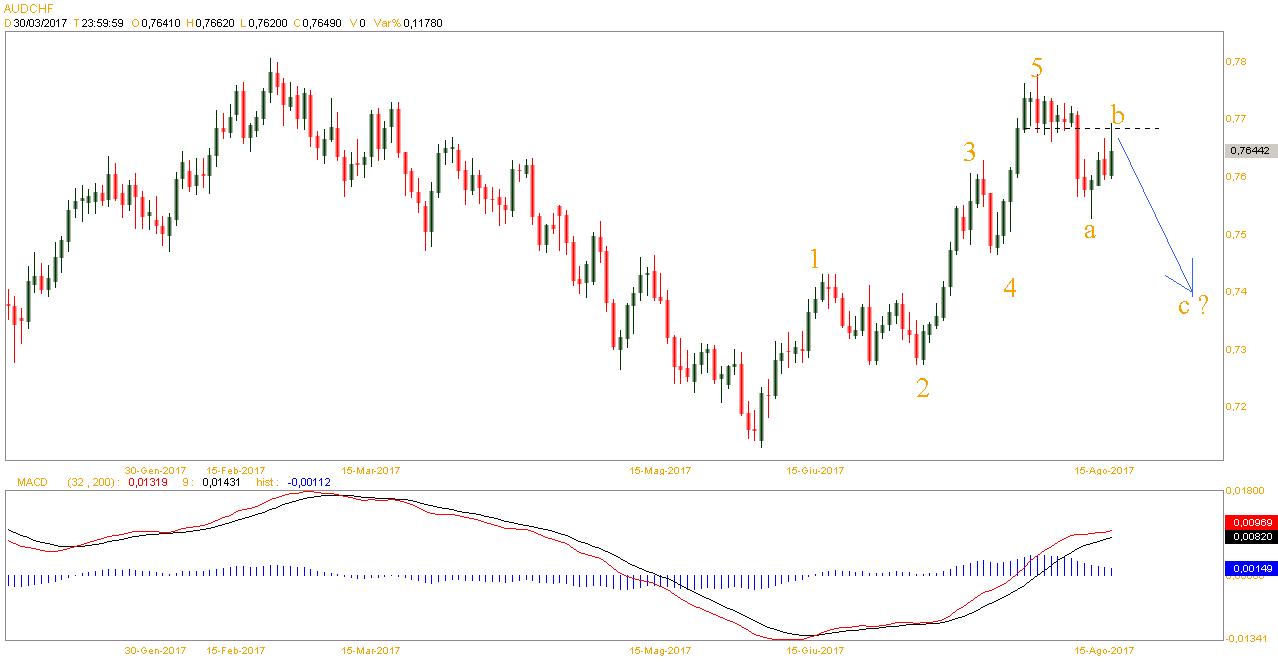
Task: Click the 0,78 price axis level
Action: pyautogui.click(x=1235, y=62)
